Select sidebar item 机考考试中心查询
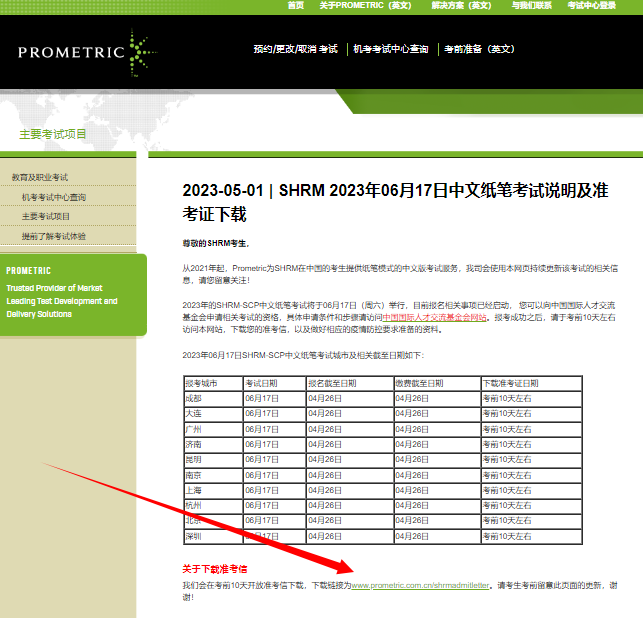643x618 pixels. [54, 197]
